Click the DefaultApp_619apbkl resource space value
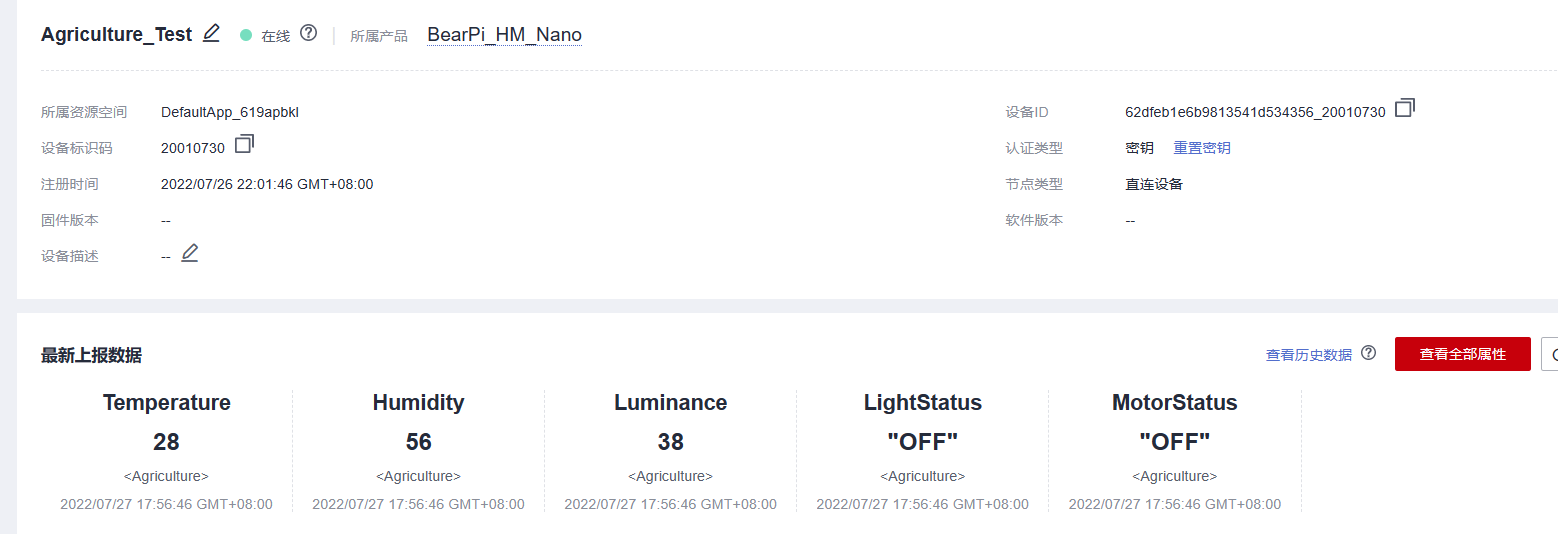This screenshot has height=534, width=1558. tap(230, 112)
